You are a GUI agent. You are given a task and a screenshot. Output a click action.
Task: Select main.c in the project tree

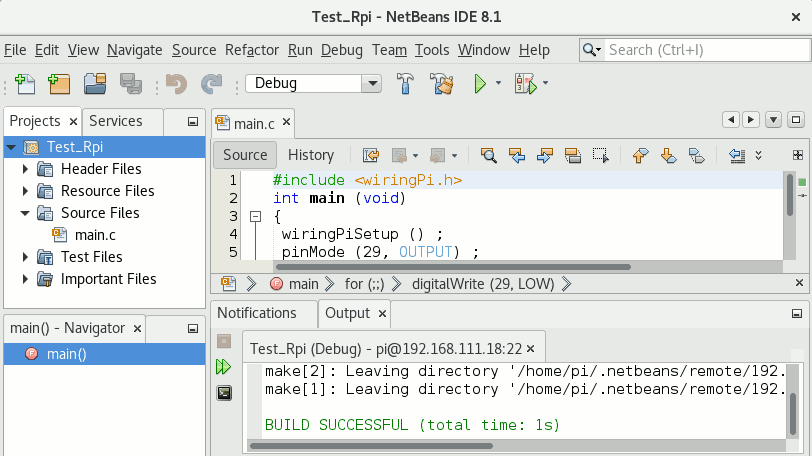95,235
